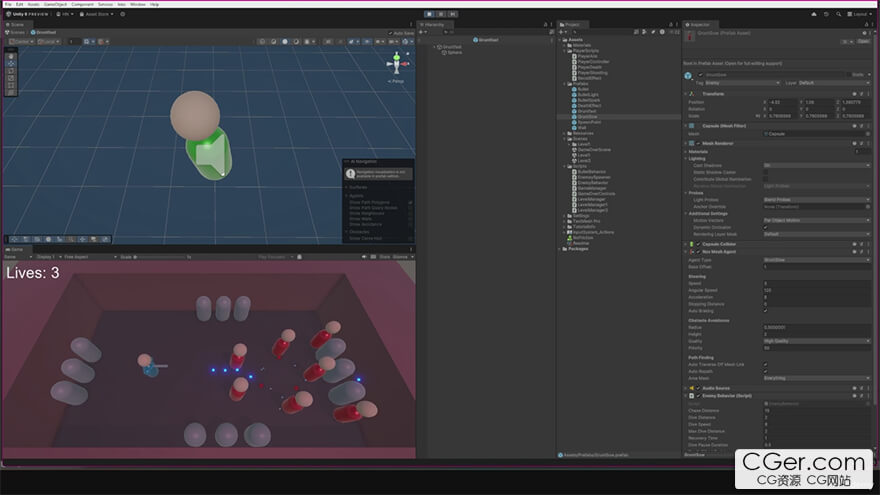Select the Wall prefab in Project panel

579,128
